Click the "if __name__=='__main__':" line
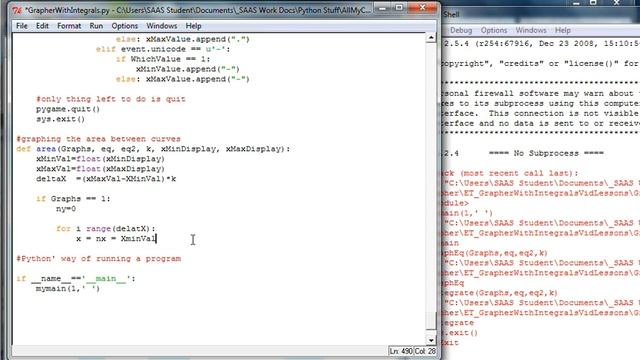 pyautogui.click(x=76, y=279)
